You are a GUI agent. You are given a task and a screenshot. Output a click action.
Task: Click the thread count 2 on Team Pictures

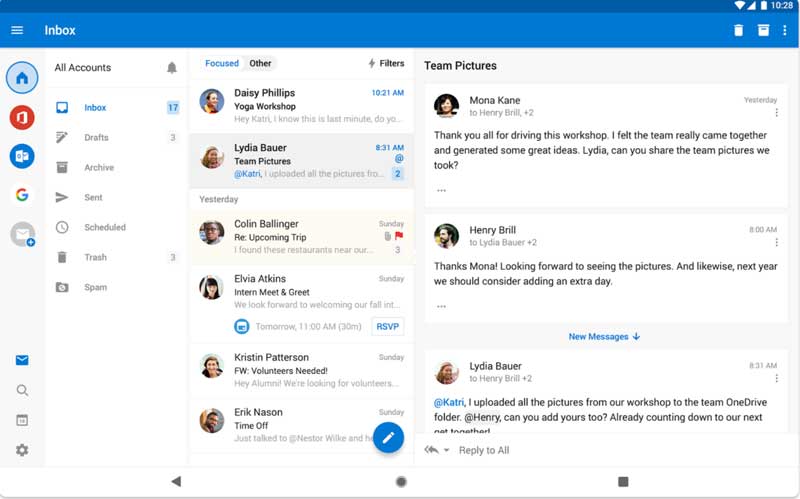398,173
